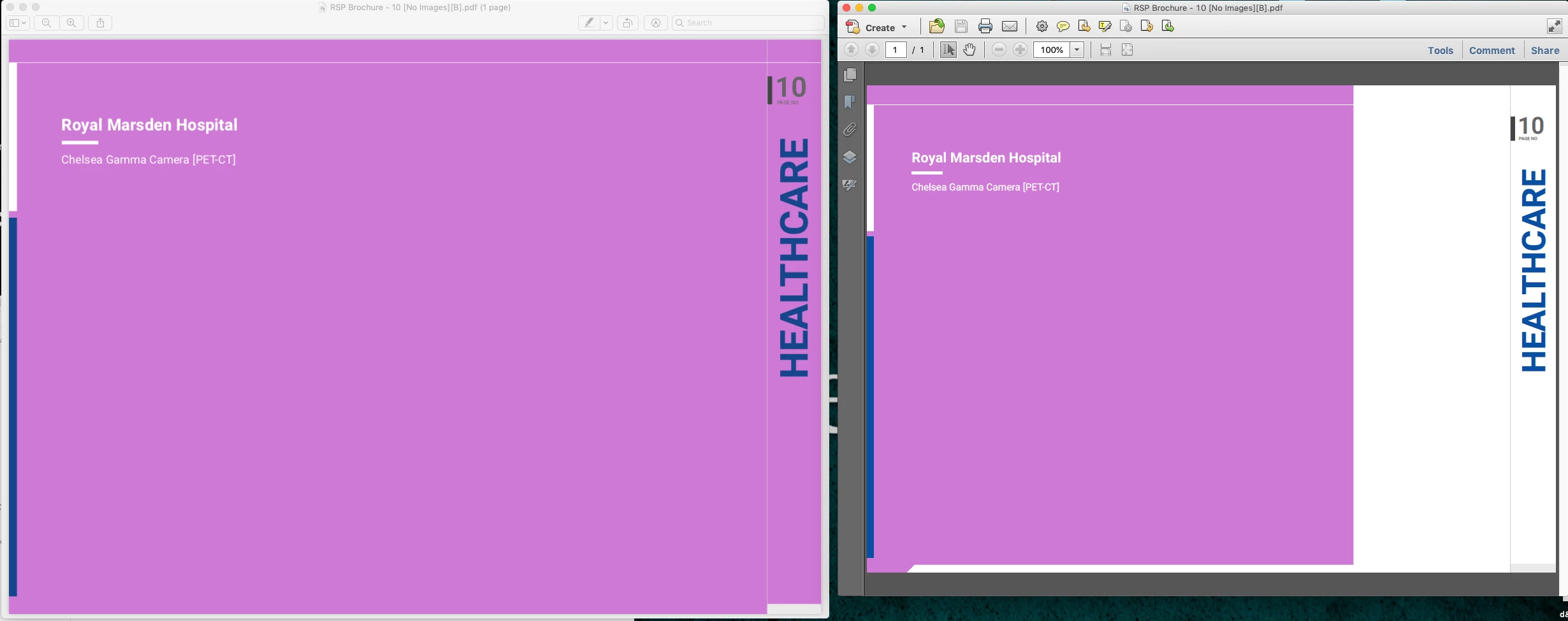Zoom in using Preview magnifier plus
The height and width of the screenshot is (621, 1568).
[x=71, y=23]
